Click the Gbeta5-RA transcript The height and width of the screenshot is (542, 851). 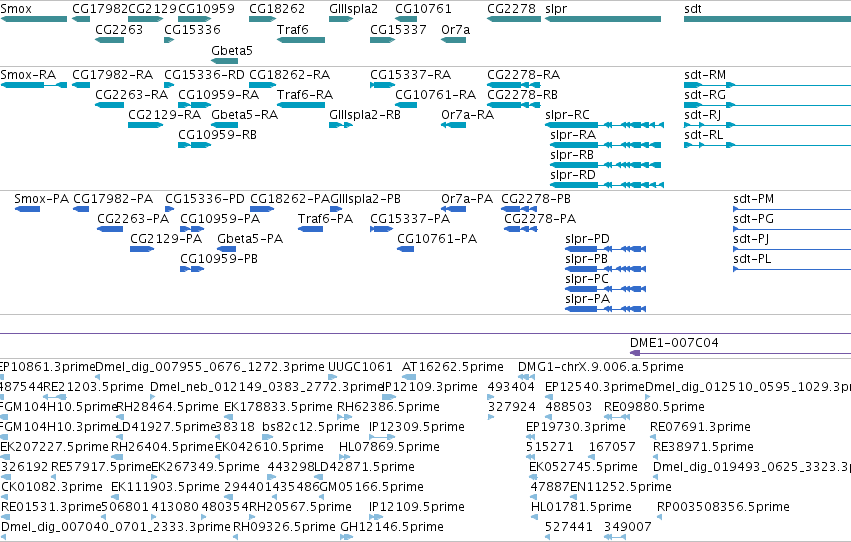pos(224,125)
